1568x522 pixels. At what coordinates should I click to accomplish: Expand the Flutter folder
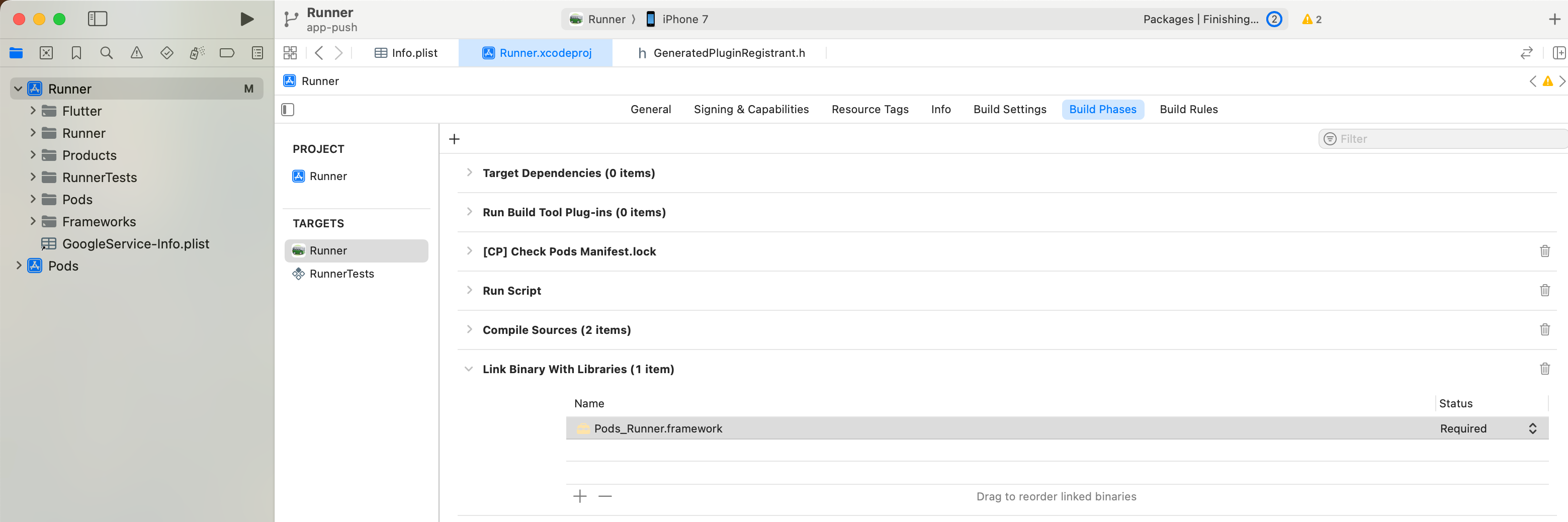33,111
